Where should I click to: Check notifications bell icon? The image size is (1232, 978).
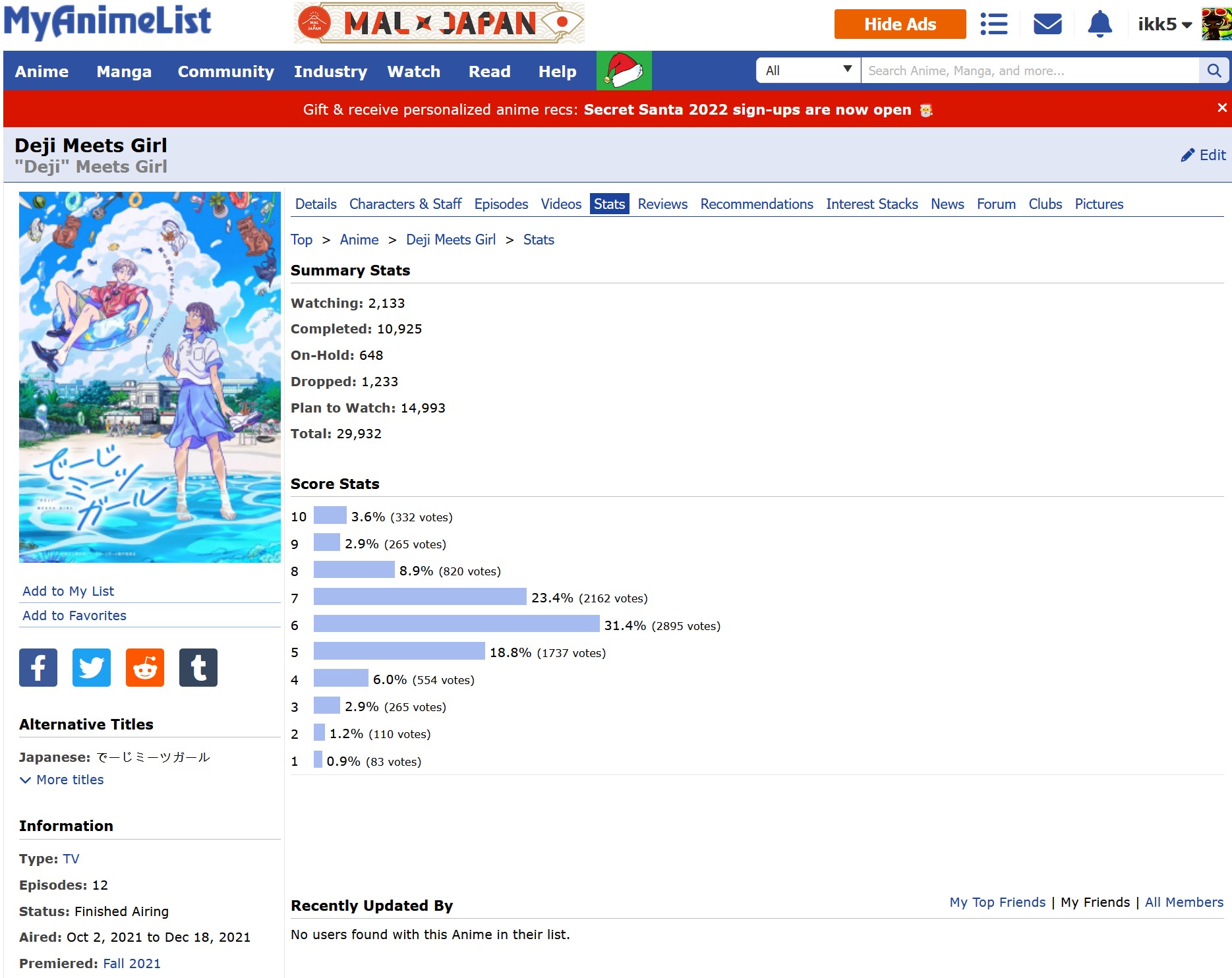tap(1099, 24)
